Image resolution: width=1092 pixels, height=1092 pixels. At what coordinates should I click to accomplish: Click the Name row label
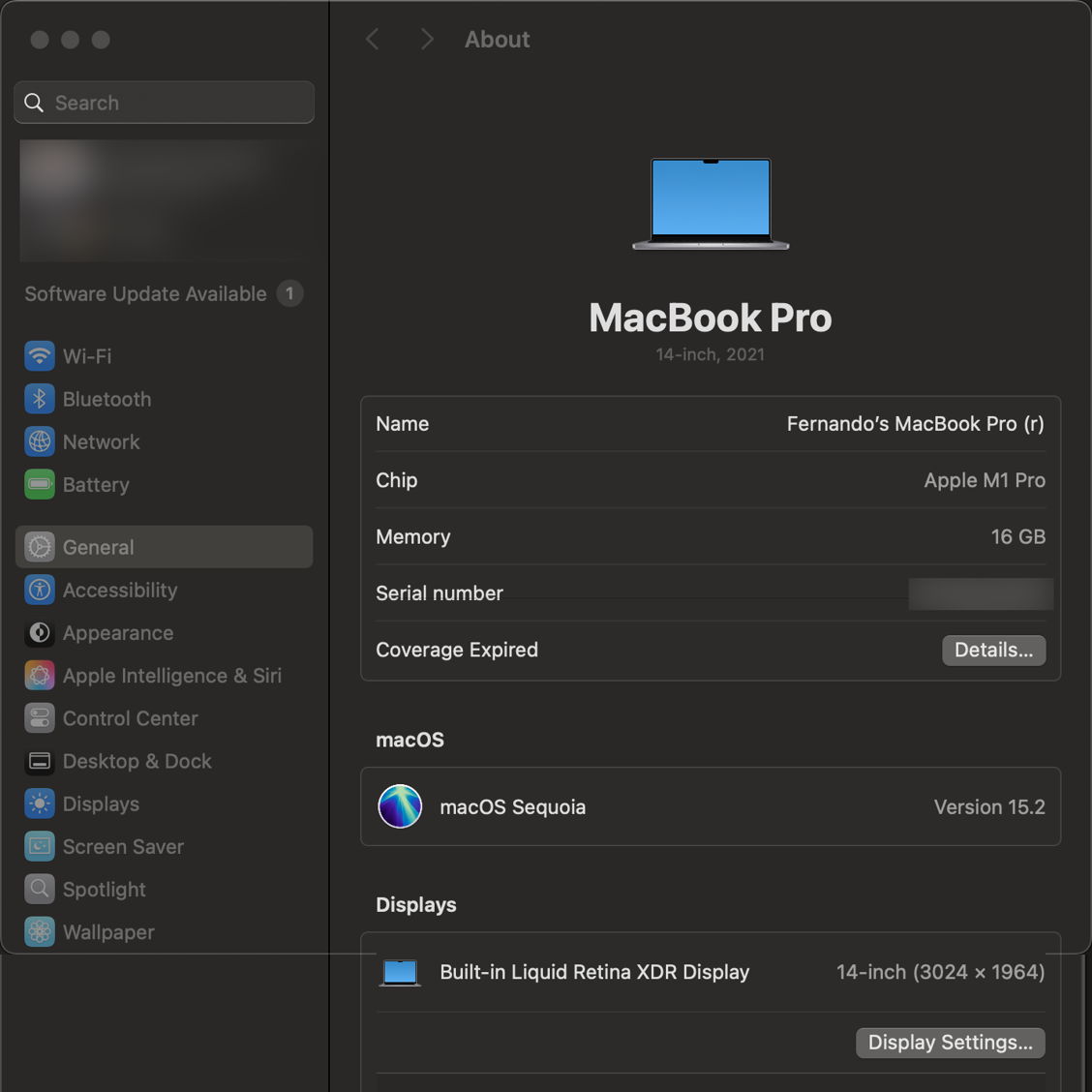(x=403, y=423)
